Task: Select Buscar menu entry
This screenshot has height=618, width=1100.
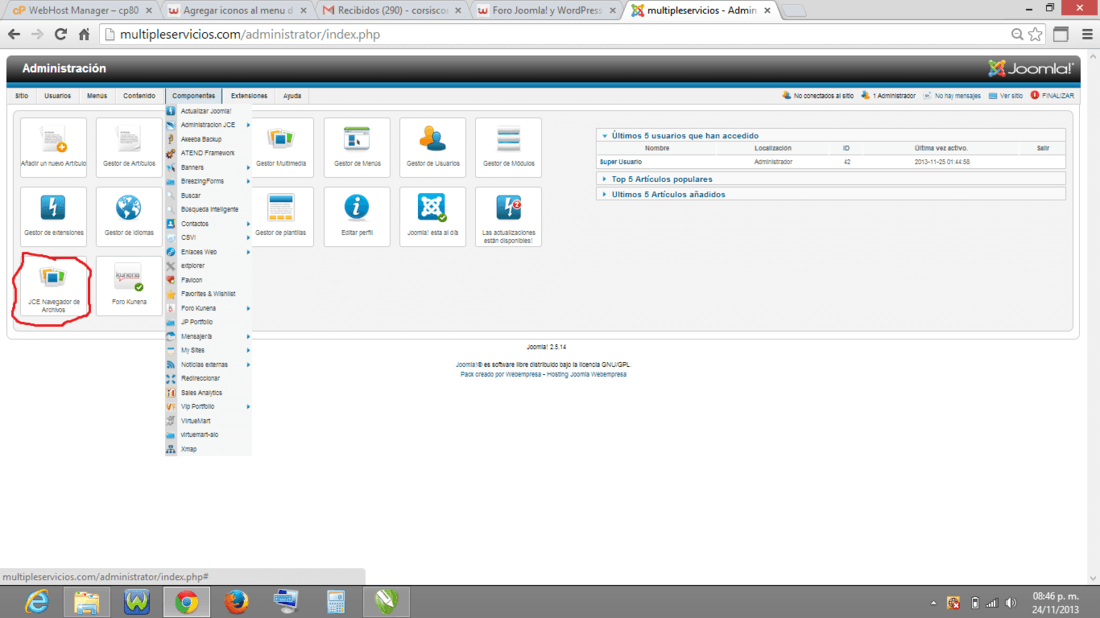Action: pos(208,196)
